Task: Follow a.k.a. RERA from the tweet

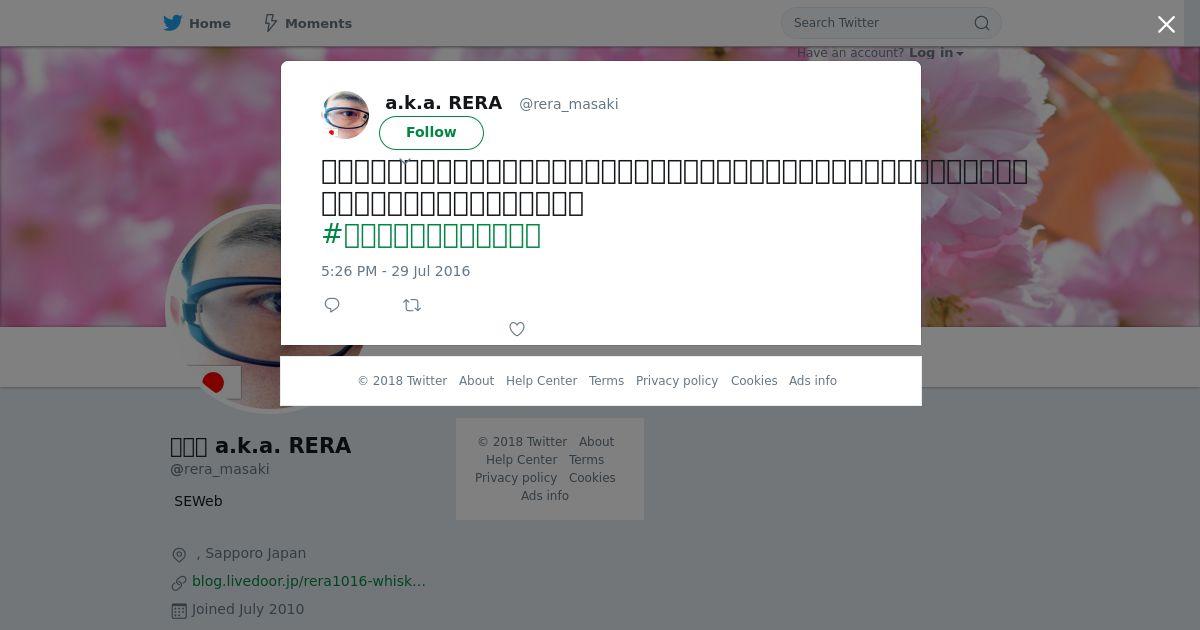Action: [x=431, y=132]
